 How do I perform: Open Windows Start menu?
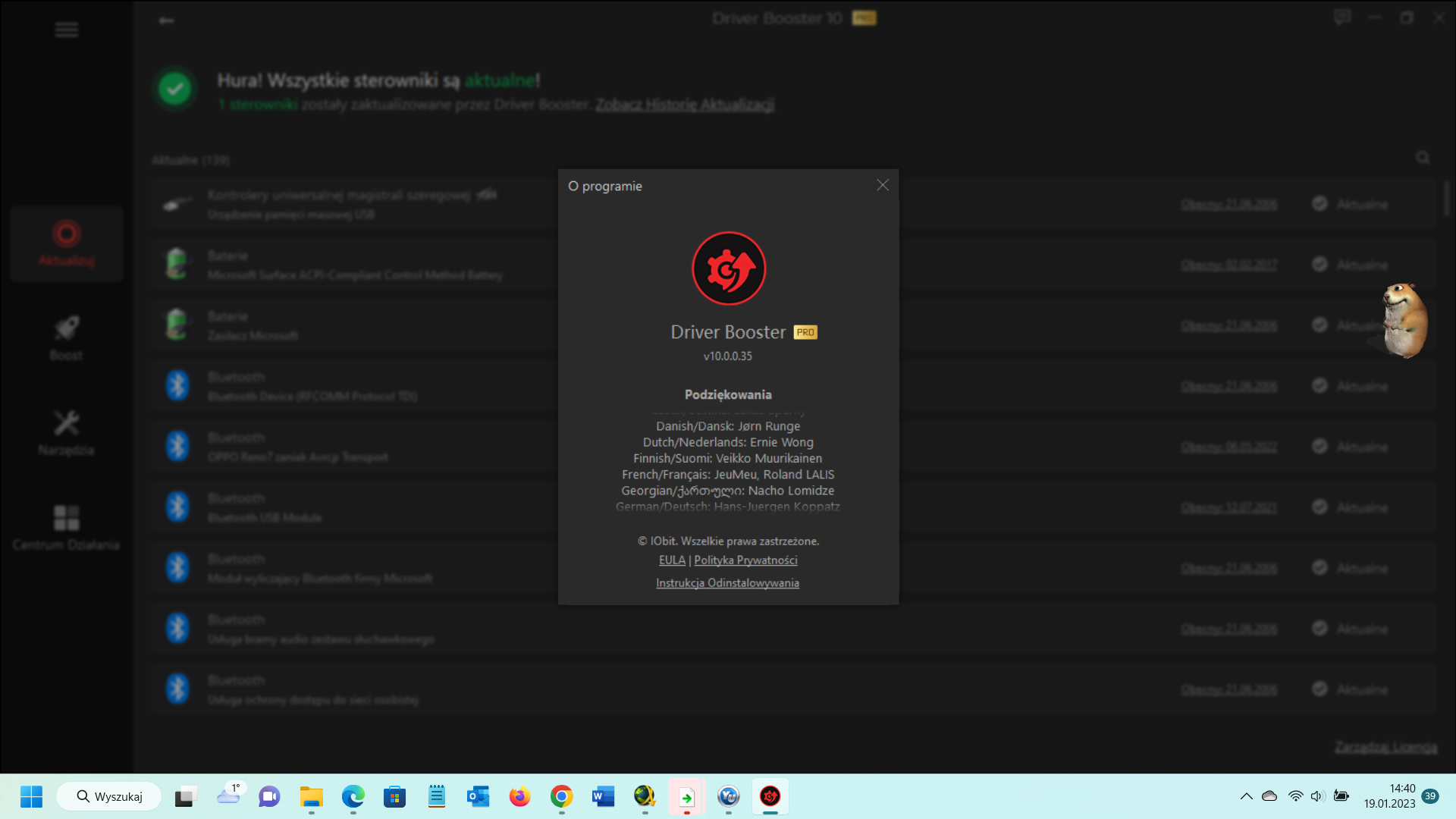pyautogui.click(x=31, y=796)
